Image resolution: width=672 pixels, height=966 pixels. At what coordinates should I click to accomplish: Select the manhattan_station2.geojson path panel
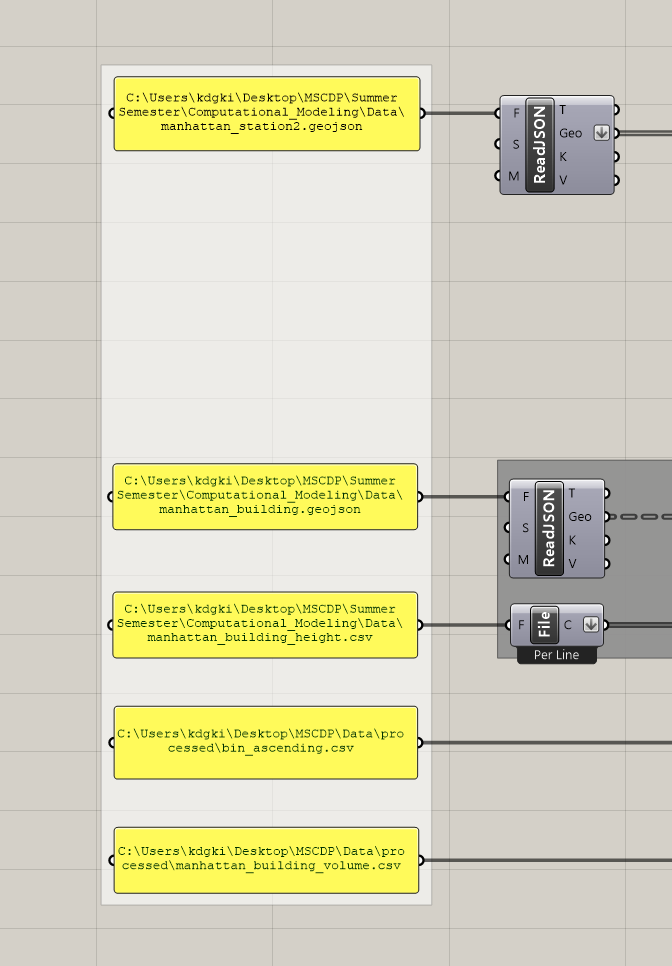point(267,113)
